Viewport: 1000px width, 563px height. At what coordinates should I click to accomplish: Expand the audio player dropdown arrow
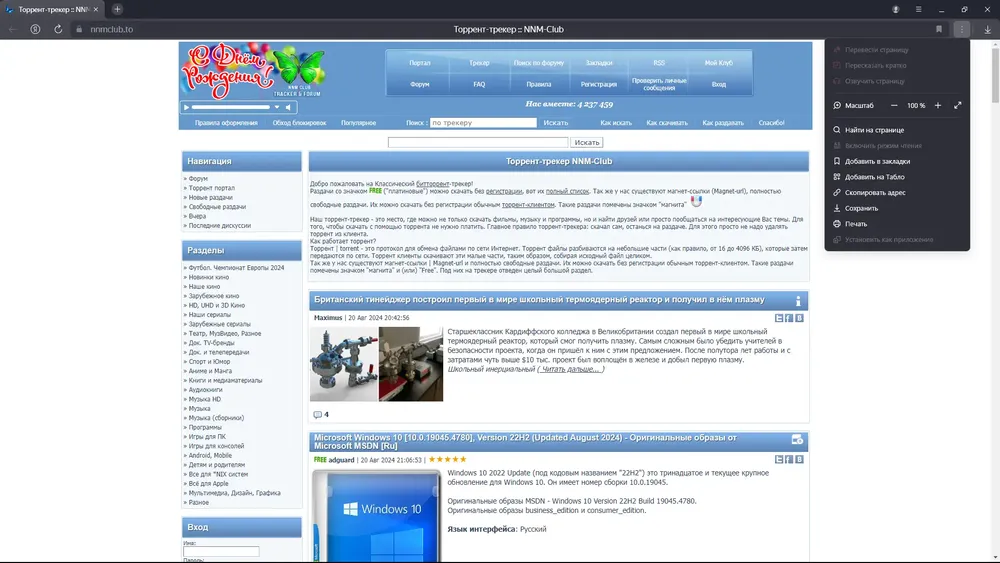pyautogui.click(x=277, y=107)
